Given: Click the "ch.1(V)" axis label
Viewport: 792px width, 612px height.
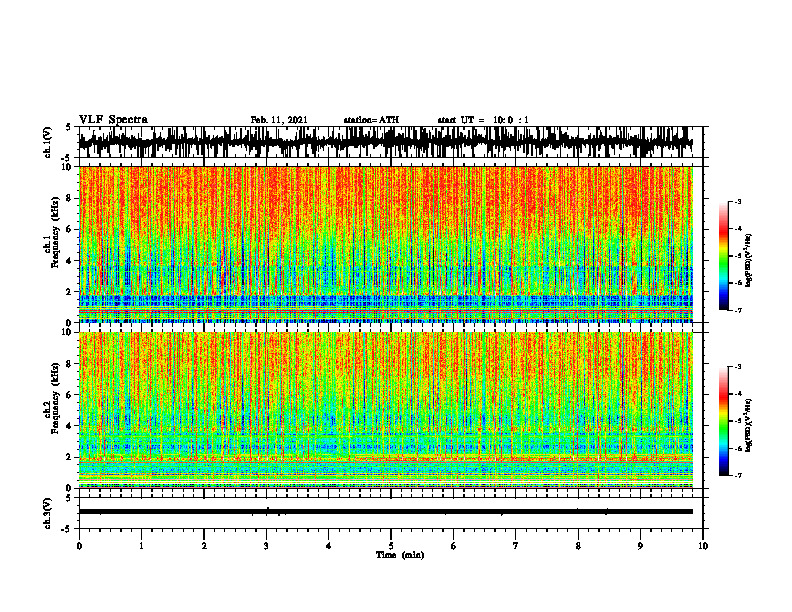Looking at the screenshot, I should (x=48, y=142).
